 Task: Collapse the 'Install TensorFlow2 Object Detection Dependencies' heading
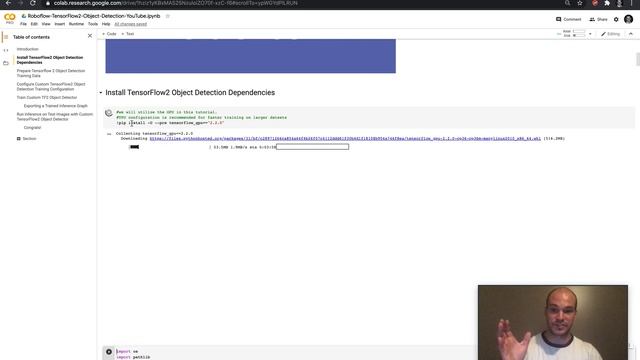[100, 93]
